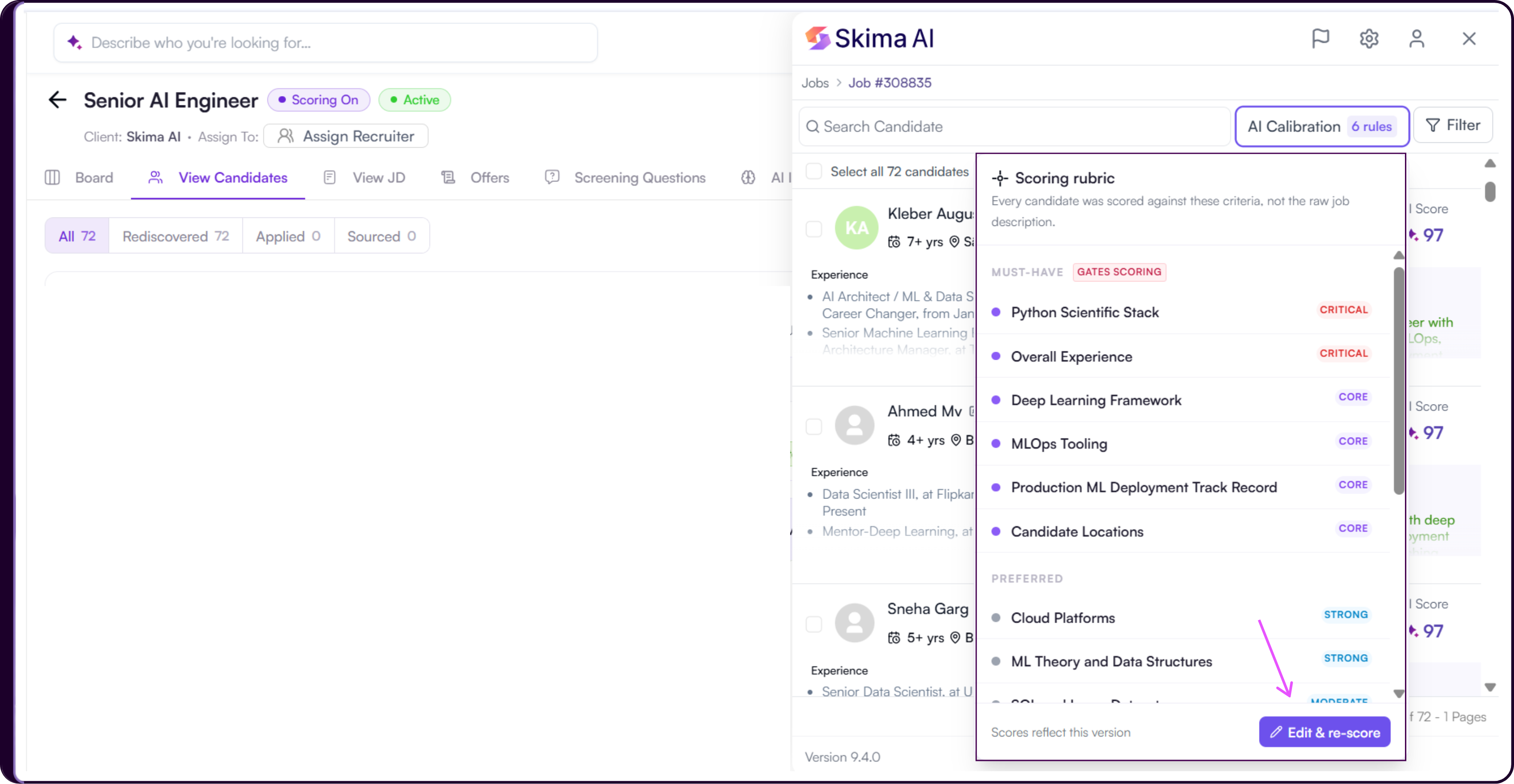Open the Screening Questions tab

coord(626,177)
